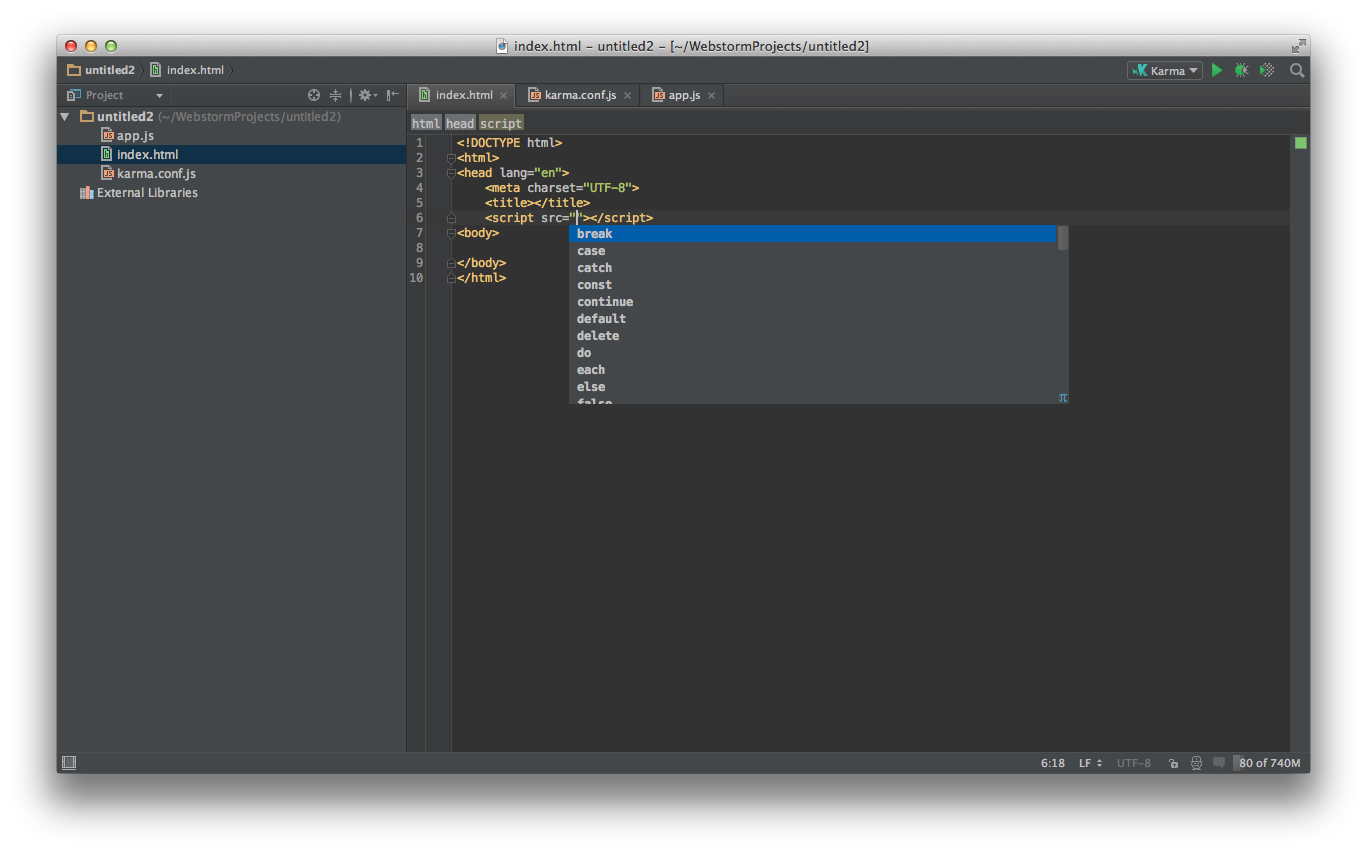This screenshot has height=852, width=1367.
Task: Close the index.html tab
Action: pos(504,96)
